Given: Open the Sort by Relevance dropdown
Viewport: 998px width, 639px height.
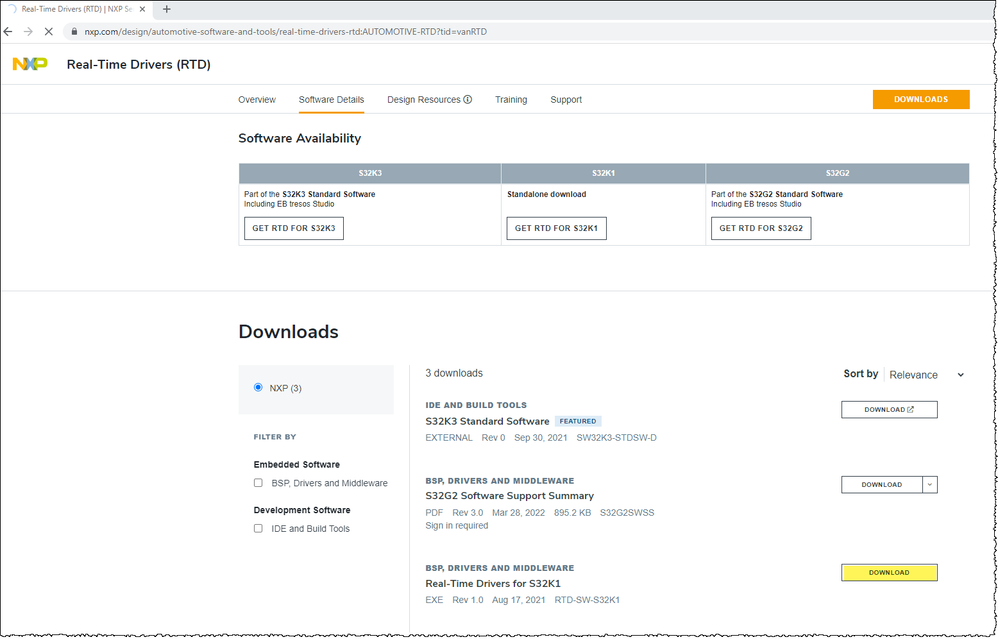Looking at the screenshot, I should (925, 374).
